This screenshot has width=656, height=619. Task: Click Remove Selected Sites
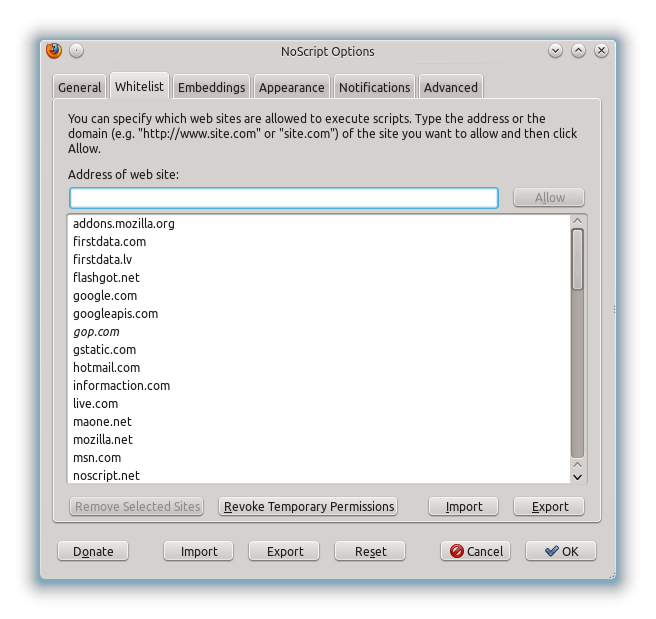[x=136, y=506]
